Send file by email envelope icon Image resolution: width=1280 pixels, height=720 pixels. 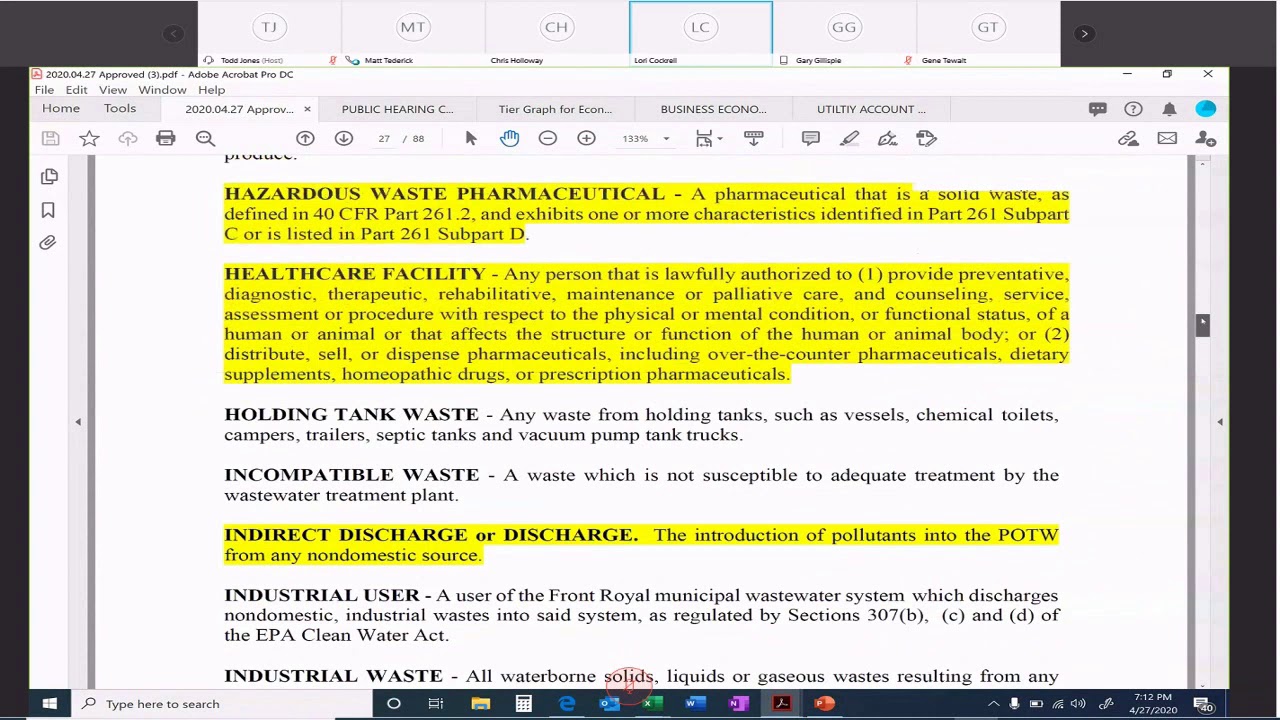(x=1167, y=139)
